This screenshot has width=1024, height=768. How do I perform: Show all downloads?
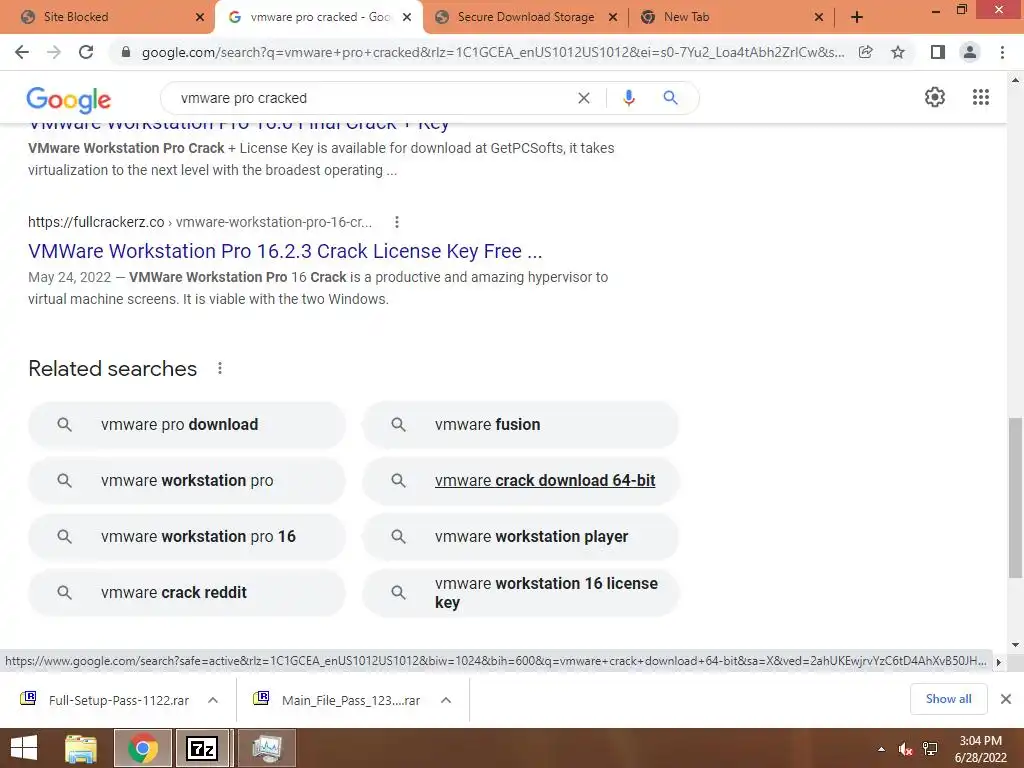pos(948,699)
